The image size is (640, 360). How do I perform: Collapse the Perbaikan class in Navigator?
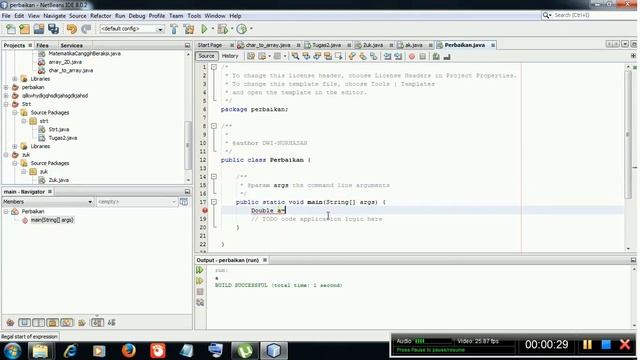pos(6,211)
